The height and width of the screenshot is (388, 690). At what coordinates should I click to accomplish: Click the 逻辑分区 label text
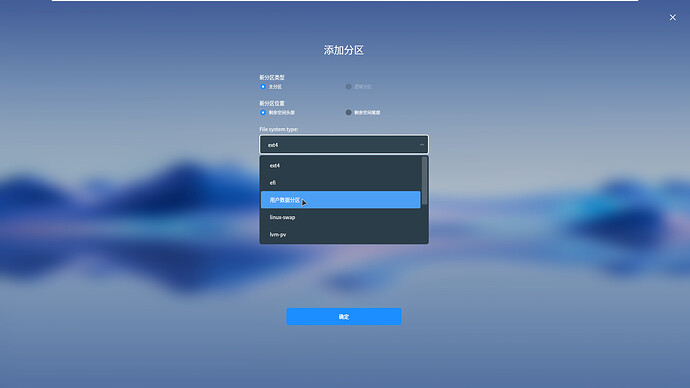[x=363, y=87]
